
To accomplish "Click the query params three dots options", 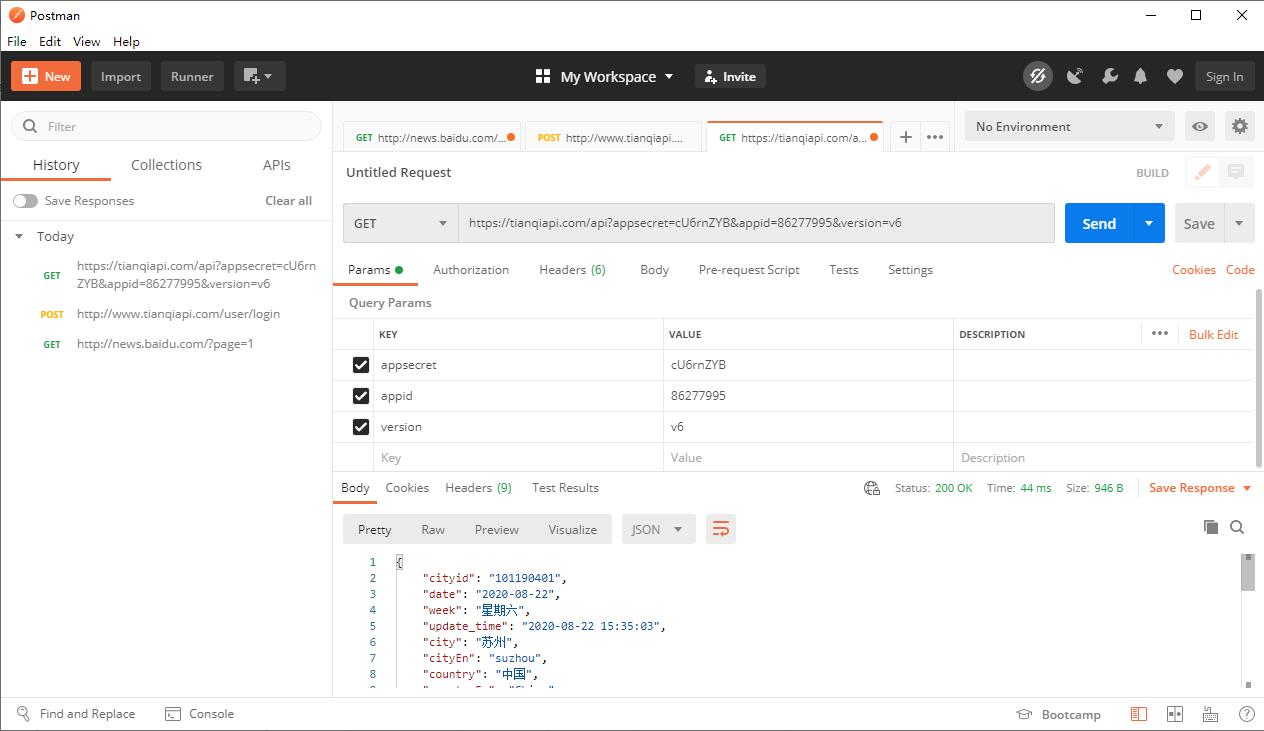I will tap(1159, 333).
